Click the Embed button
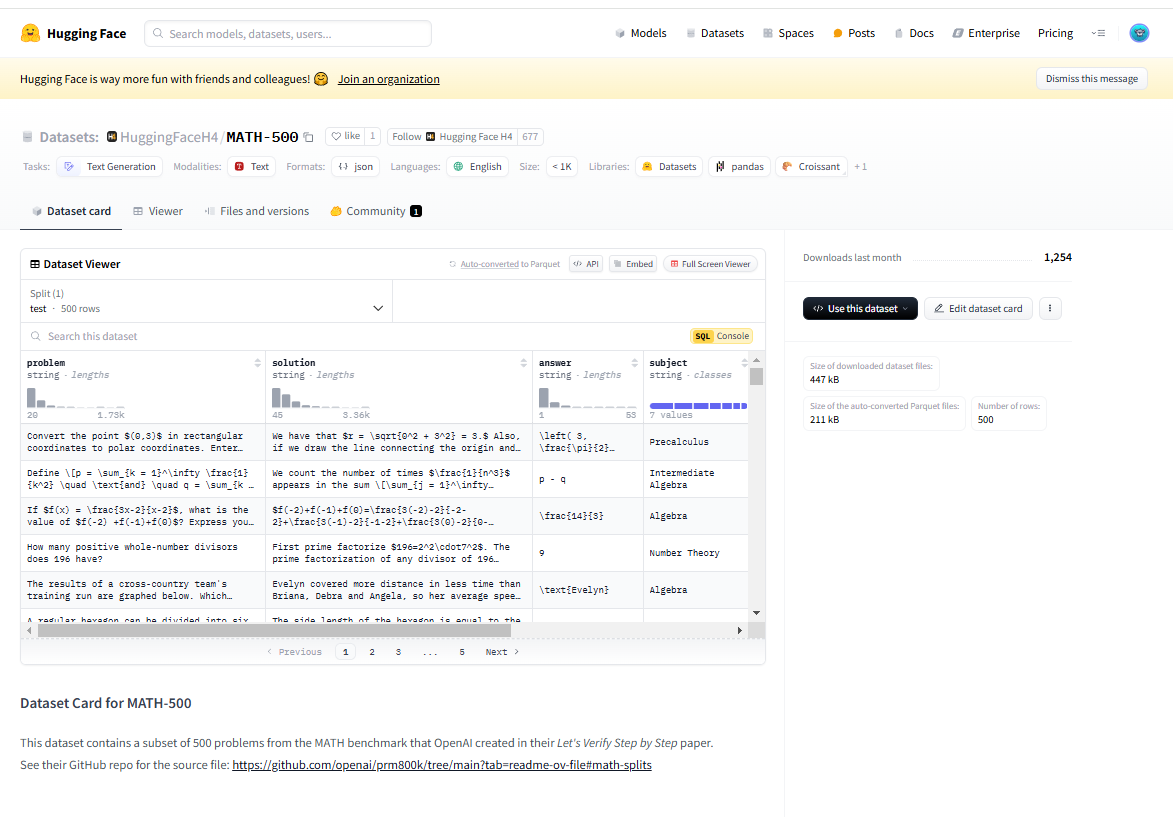The width and height of the screenshot is (1173, 817). [x=634, y=264]
